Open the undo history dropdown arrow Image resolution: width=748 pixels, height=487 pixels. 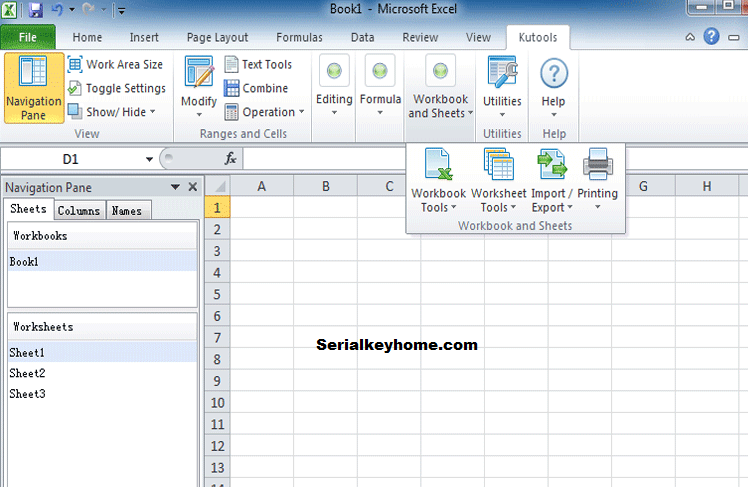(72, 10)
